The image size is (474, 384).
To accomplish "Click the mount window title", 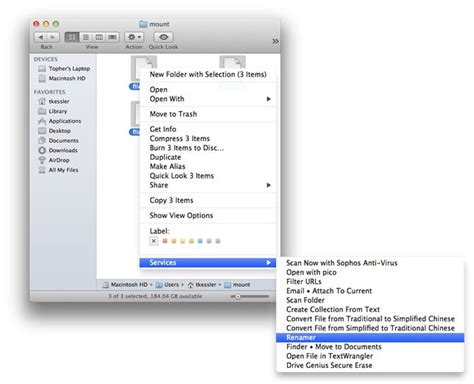I will coord(154,24).
